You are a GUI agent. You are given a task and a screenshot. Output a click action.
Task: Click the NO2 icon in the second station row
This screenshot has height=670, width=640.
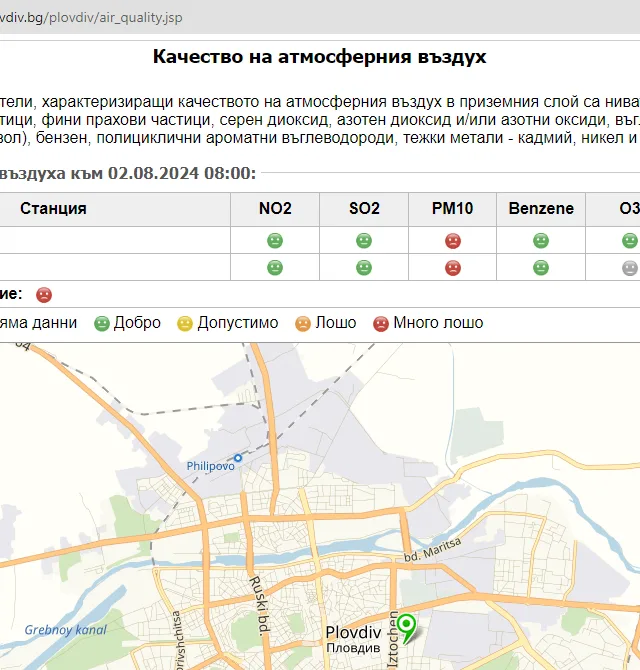click(275, 268)
